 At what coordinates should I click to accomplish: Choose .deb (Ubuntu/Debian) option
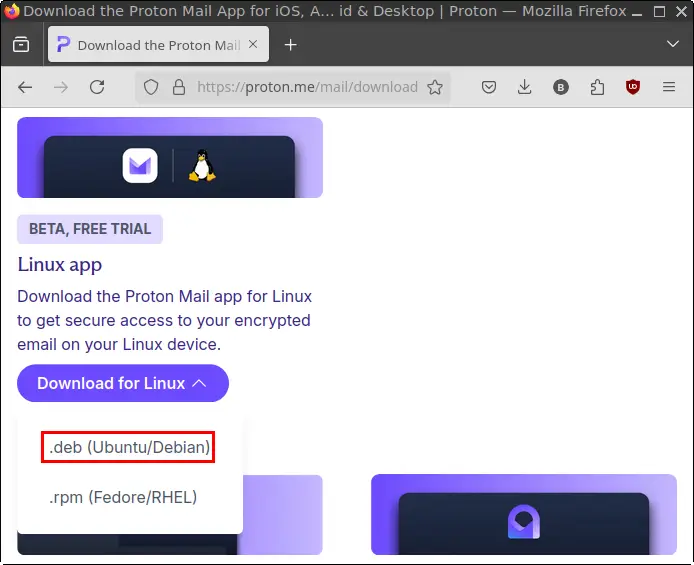(x=129, y=447)
